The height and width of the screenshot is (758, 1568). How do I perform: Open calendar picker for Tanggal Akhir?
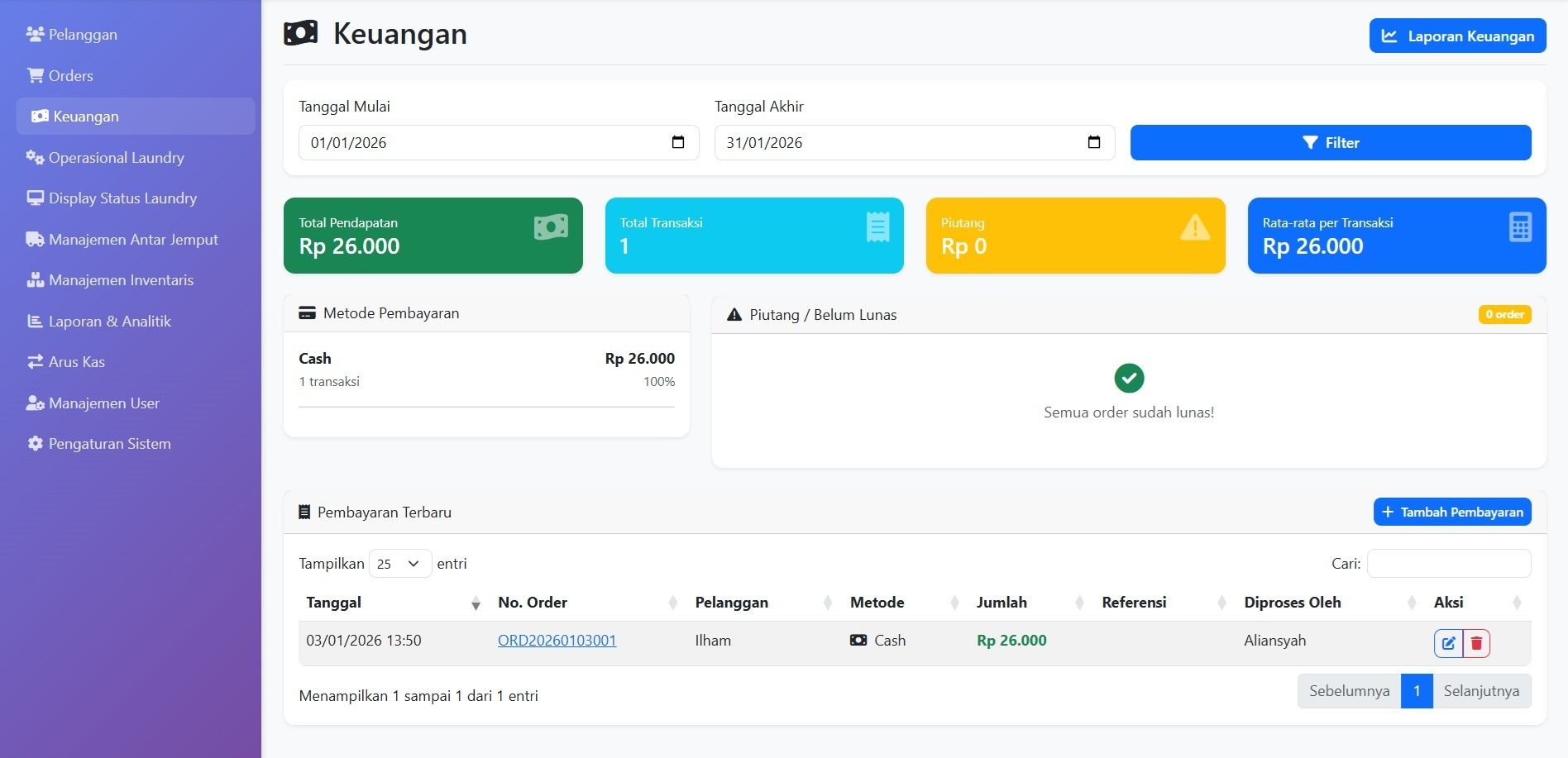tap(1093, 142)
